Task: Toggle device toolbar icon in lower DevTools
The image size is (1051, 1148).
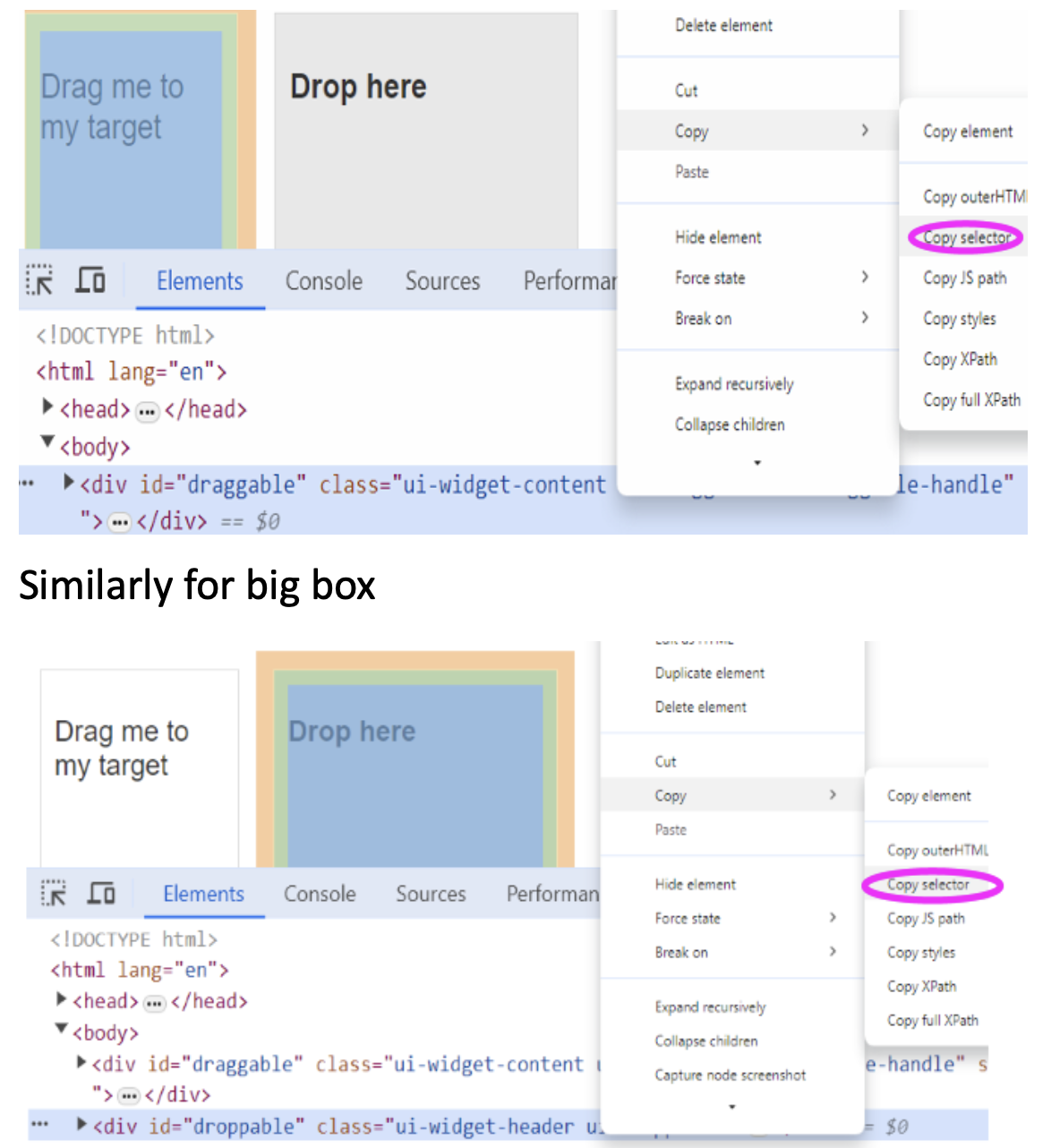Action: [101, 893]
